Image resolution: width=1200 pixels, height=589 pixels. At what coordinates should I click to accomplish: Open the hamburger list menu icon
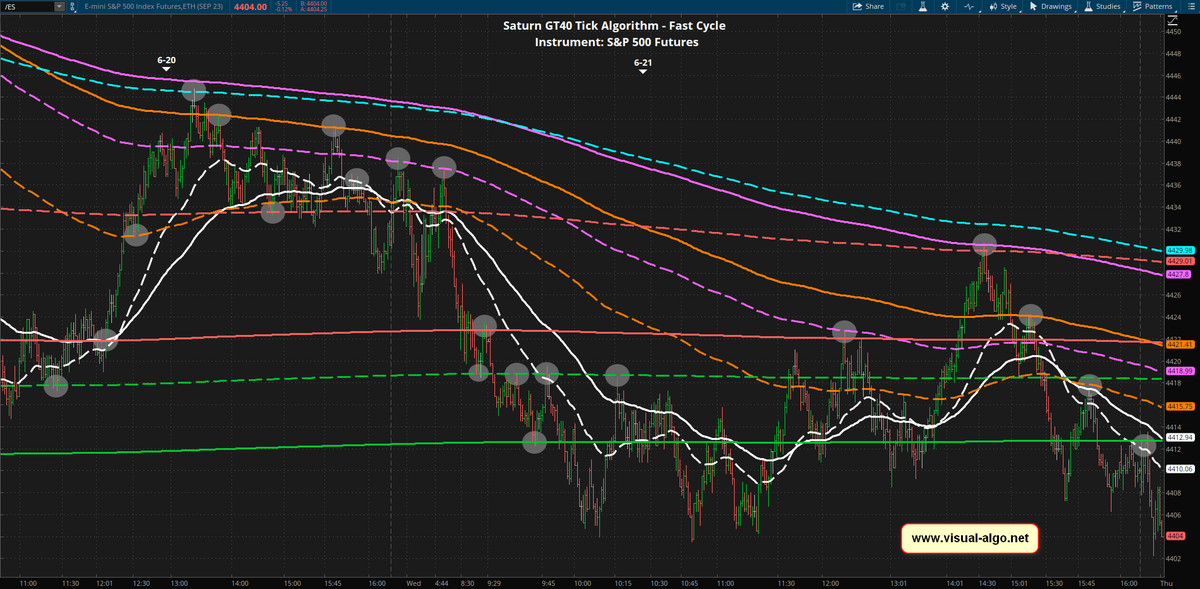(1190, 7)
